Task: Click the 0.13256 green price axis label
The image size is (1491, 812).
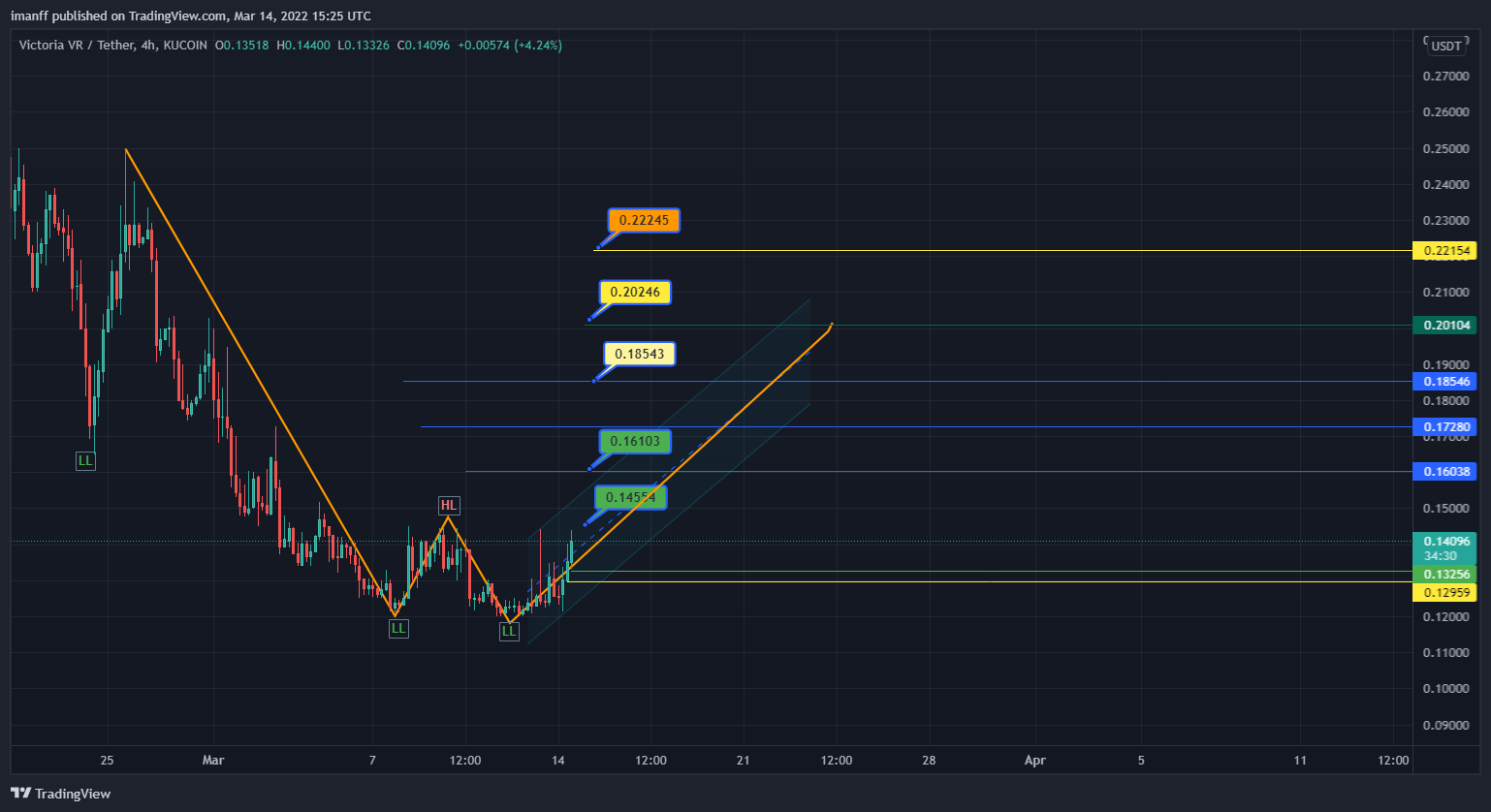Action: point(1444,575)
